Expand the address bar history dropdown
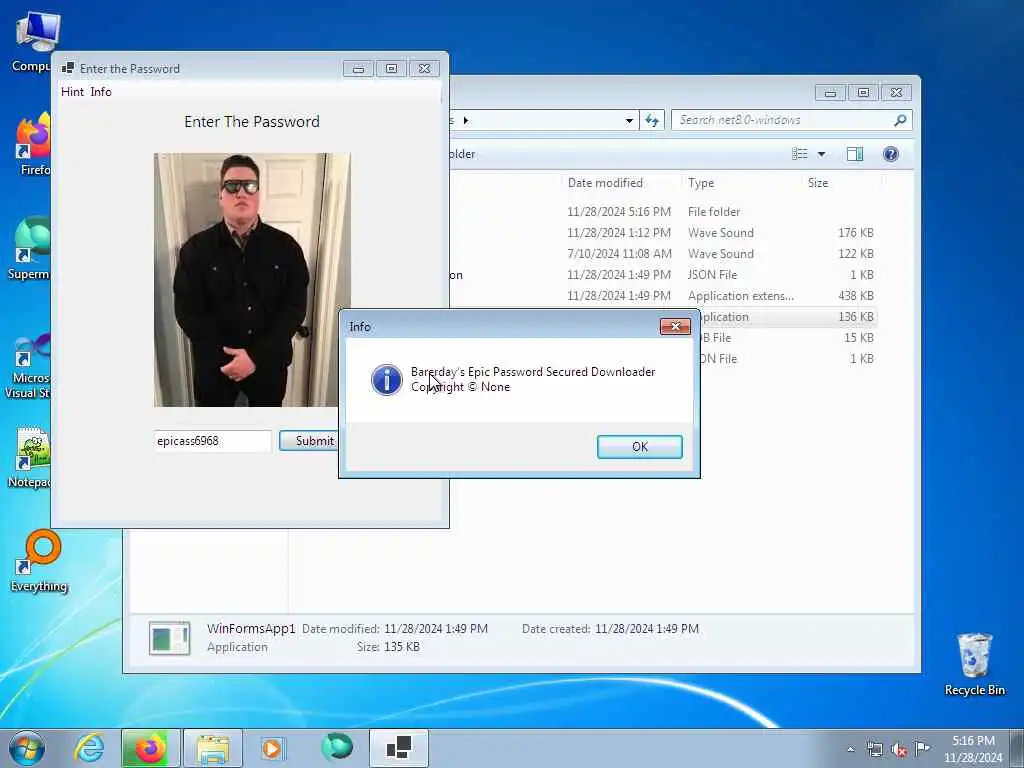Image resolution: width=1024 pixels, height=768 pixels. pos(629,120)
